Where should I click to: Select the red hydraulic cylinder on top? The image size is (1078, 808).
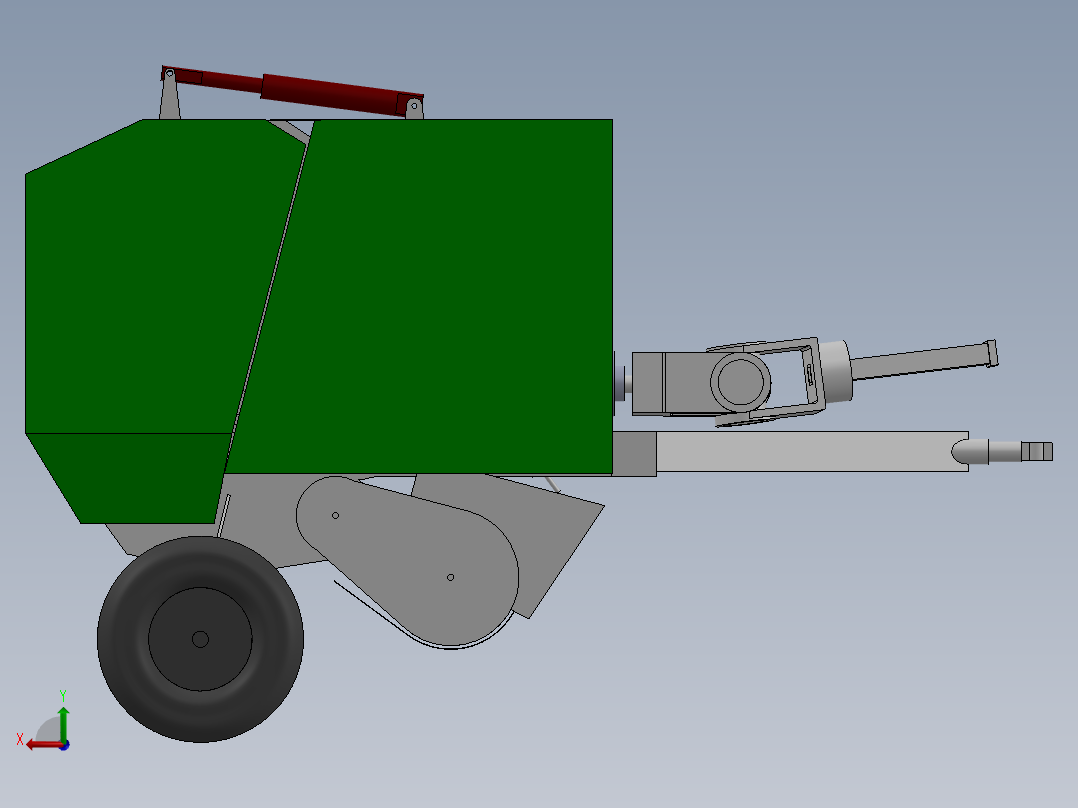click(293, 90)
